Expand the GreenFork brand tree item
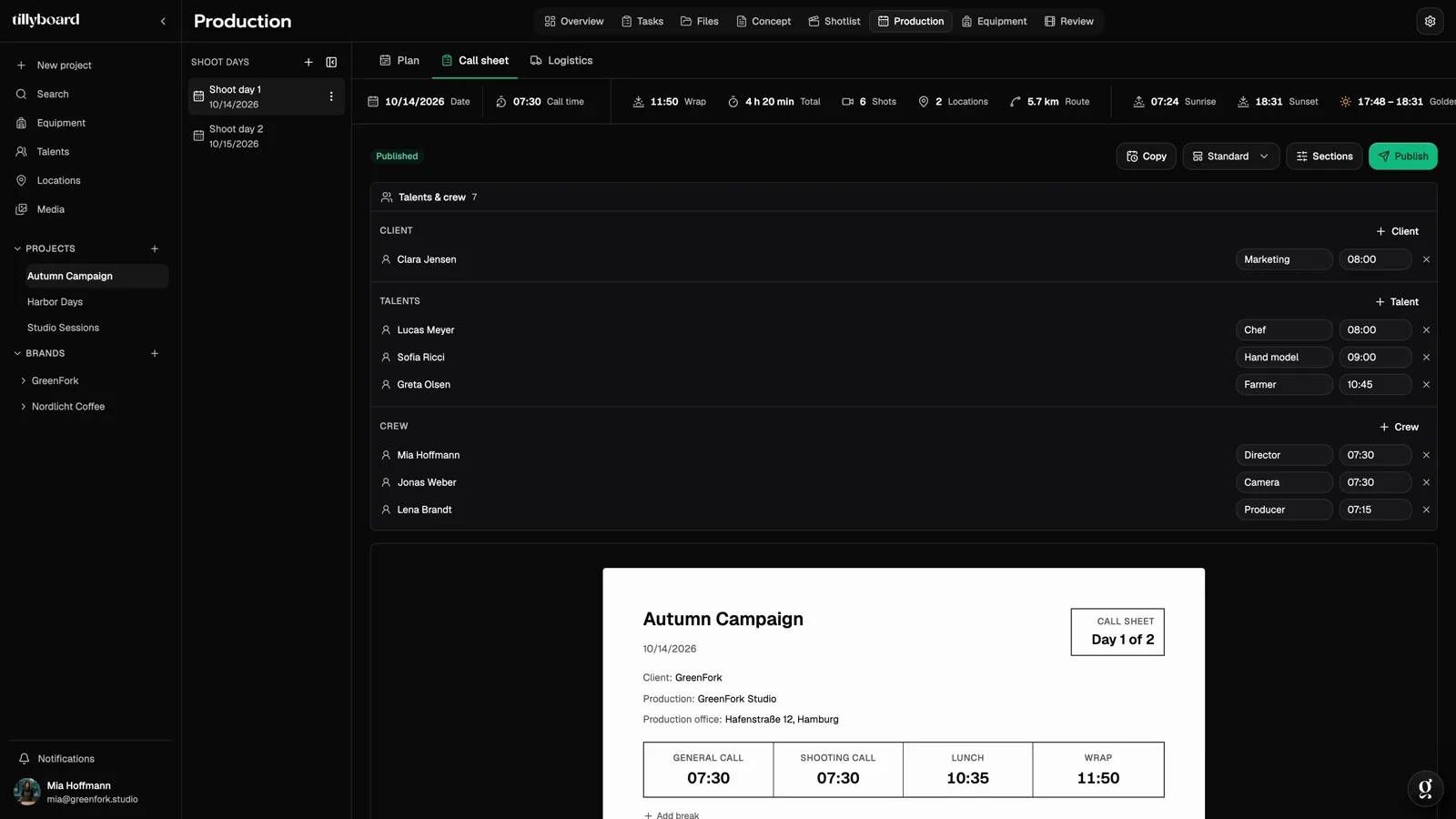The width and height of the screenshot is (1456, 819). 24,380
